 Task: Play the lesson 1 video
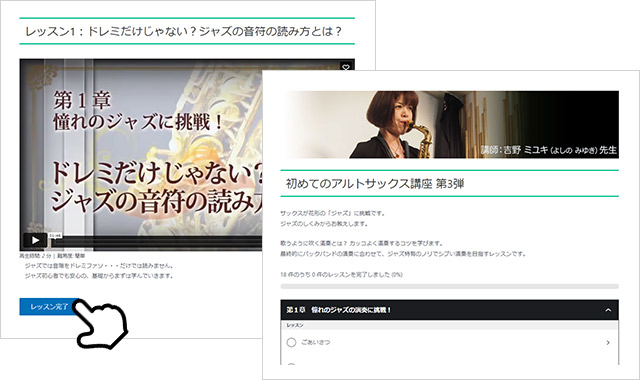(35, 240)
